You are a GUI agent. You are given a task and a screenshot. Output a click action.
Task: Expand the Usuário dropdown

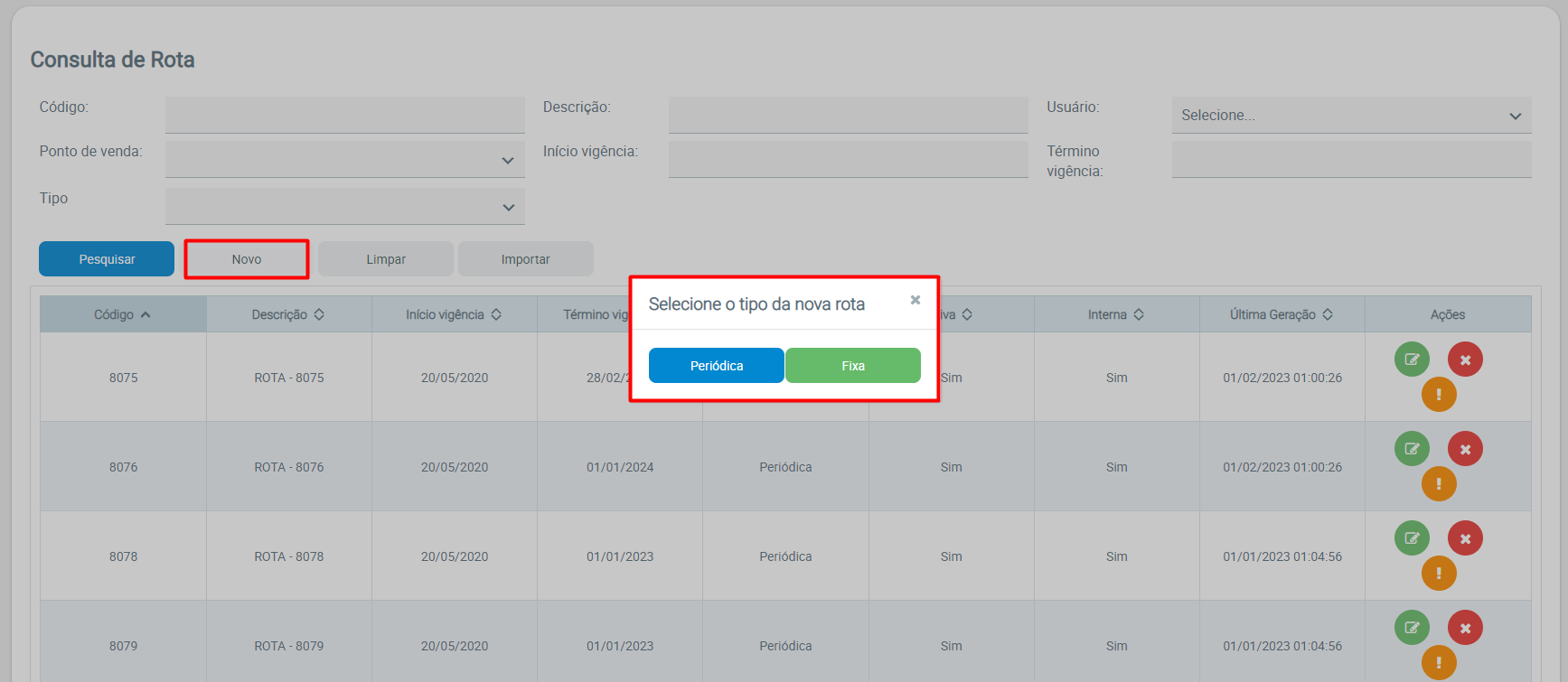[1351, 116]
